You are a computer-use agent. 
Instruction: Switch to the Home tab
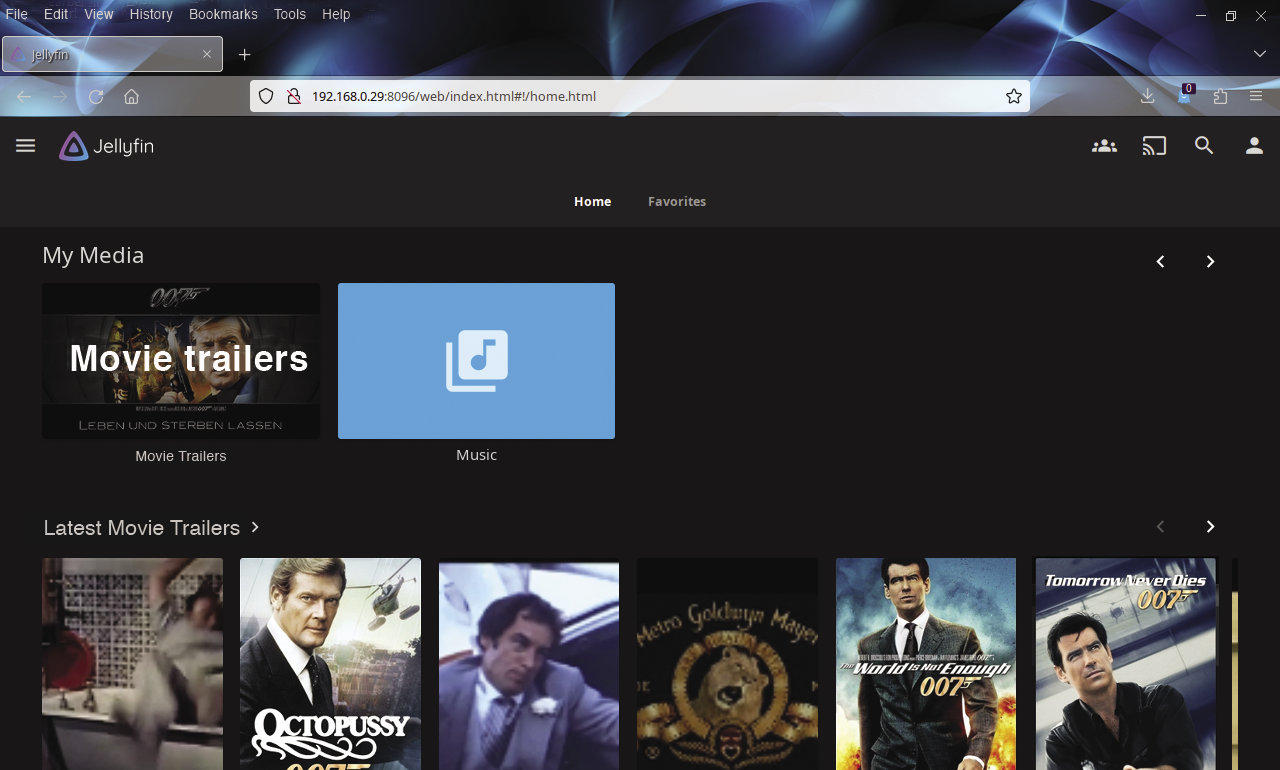pyautogui.click(x=592, y=201)
